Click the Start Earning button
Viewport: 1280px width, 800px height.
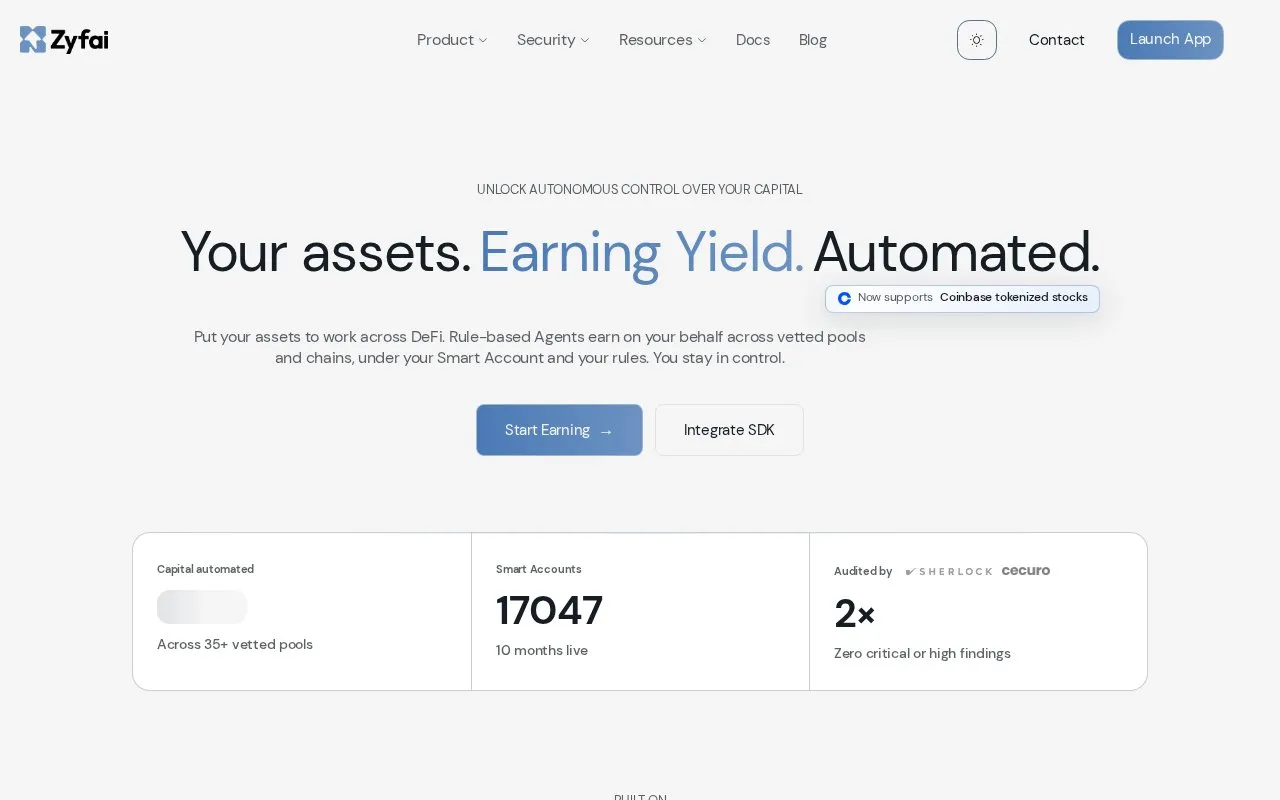(559, 430)
